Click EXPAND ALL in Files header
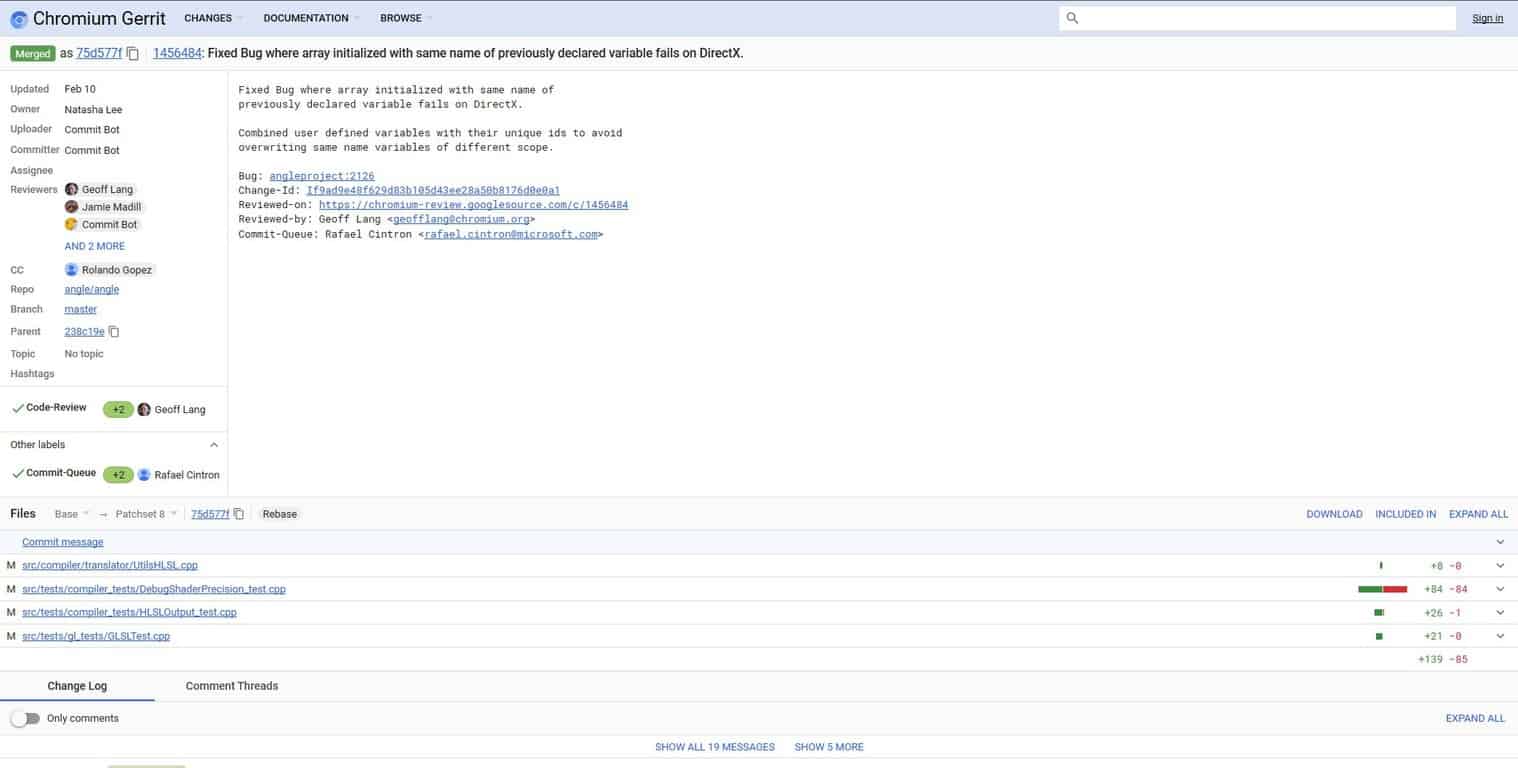The height and width of the screenshot is (768, 1518). click(x=1478, y=514)
